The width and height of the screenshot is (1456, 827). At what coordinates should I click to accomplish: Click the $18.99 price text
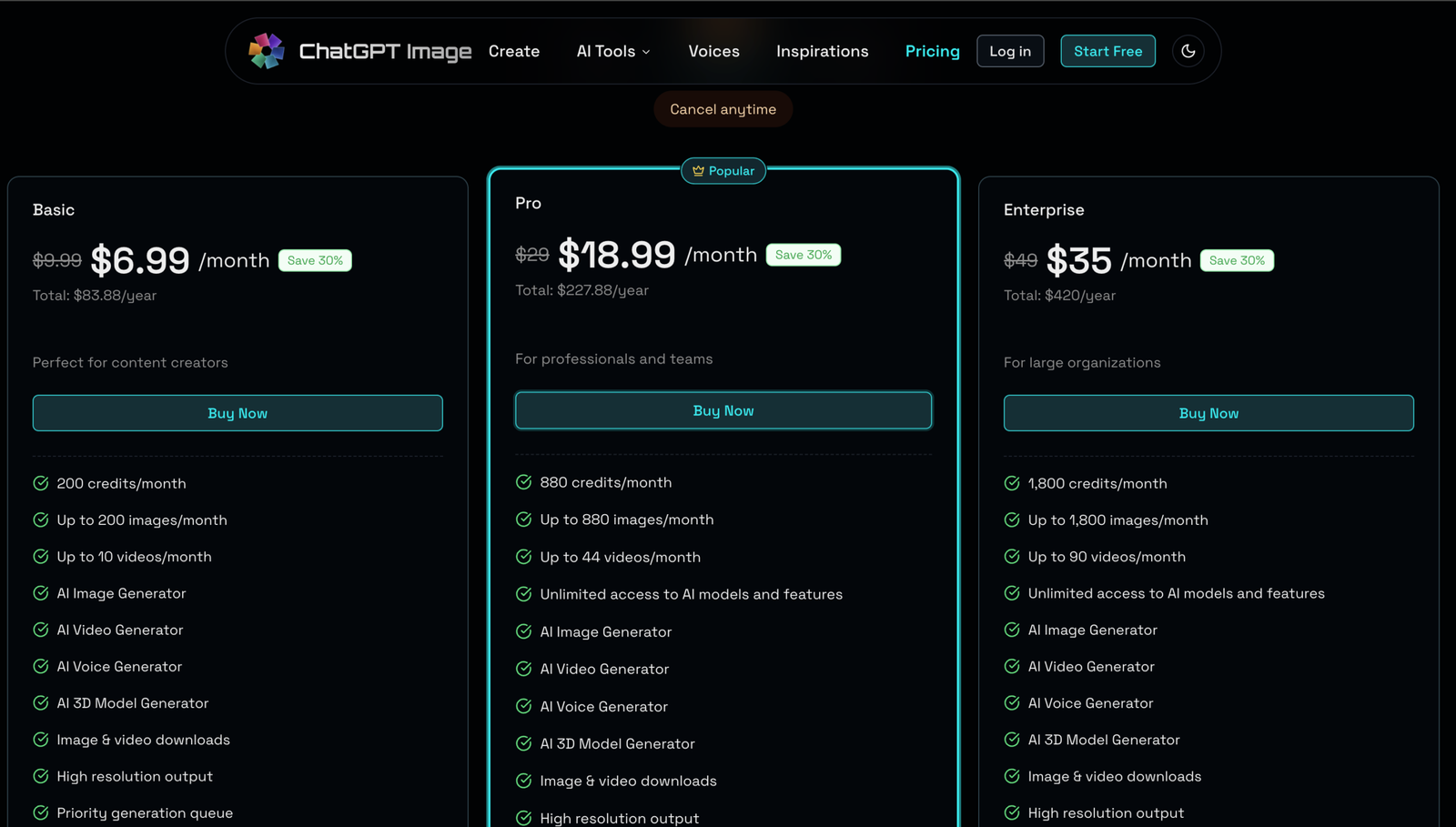tap(617, 255)
